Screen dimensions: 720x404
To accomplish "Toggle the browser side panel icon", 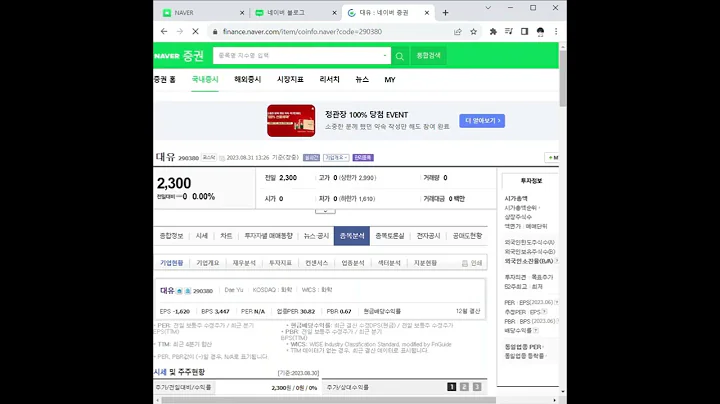I will [x=524, y=31].
